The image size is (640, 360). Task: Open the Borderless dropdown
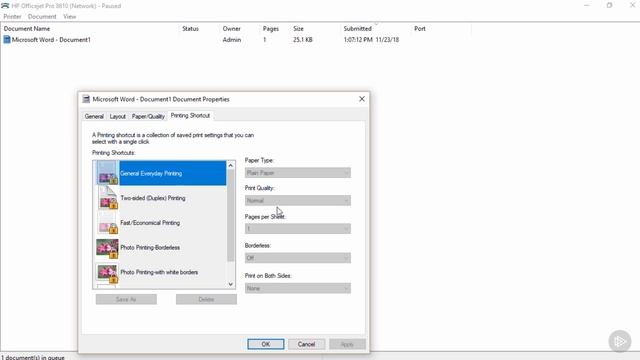click(x=298, y=258)
